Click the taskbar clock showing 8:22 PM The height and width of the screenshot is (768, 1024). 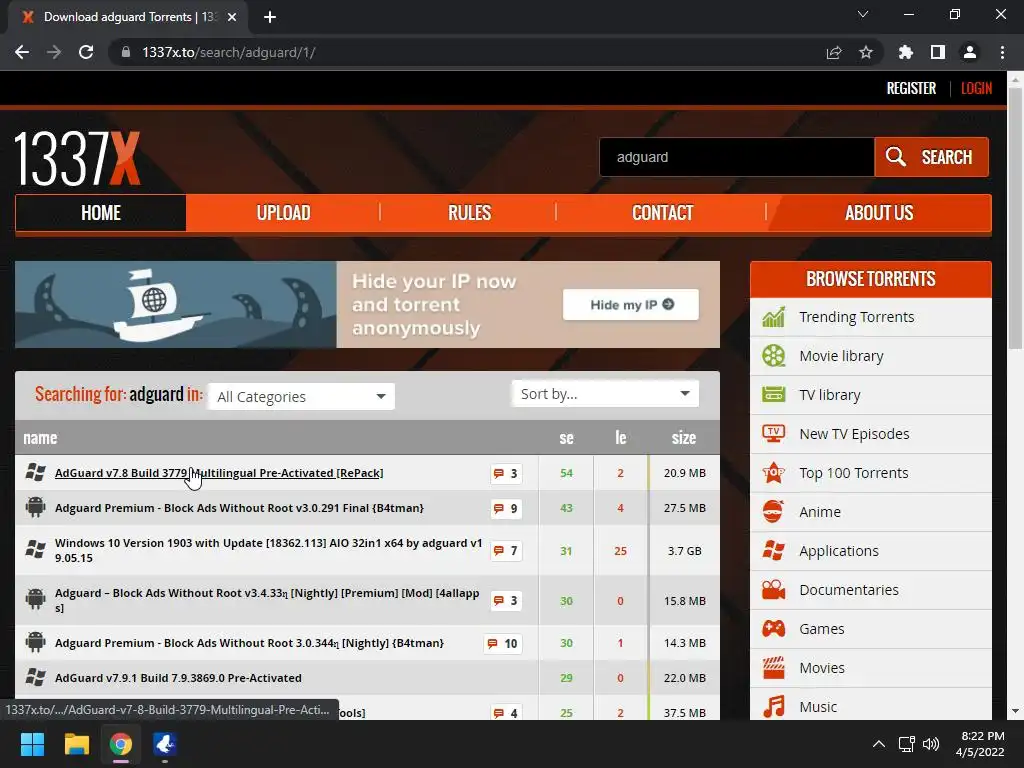[x=980, y=744]
